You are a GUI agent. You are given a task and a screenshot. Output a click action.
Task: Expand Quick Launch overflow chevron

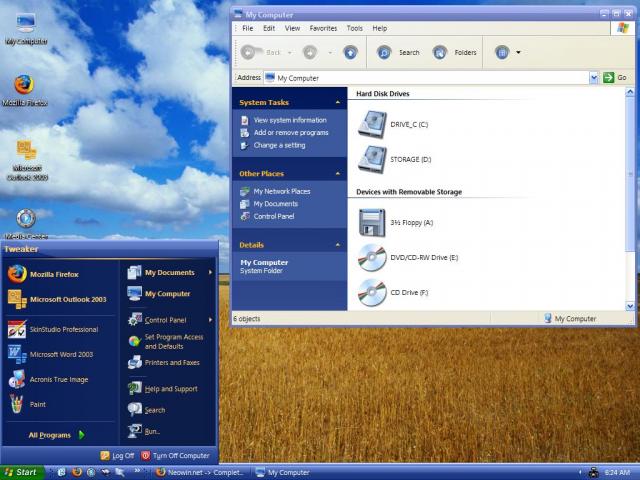[137, 470]
